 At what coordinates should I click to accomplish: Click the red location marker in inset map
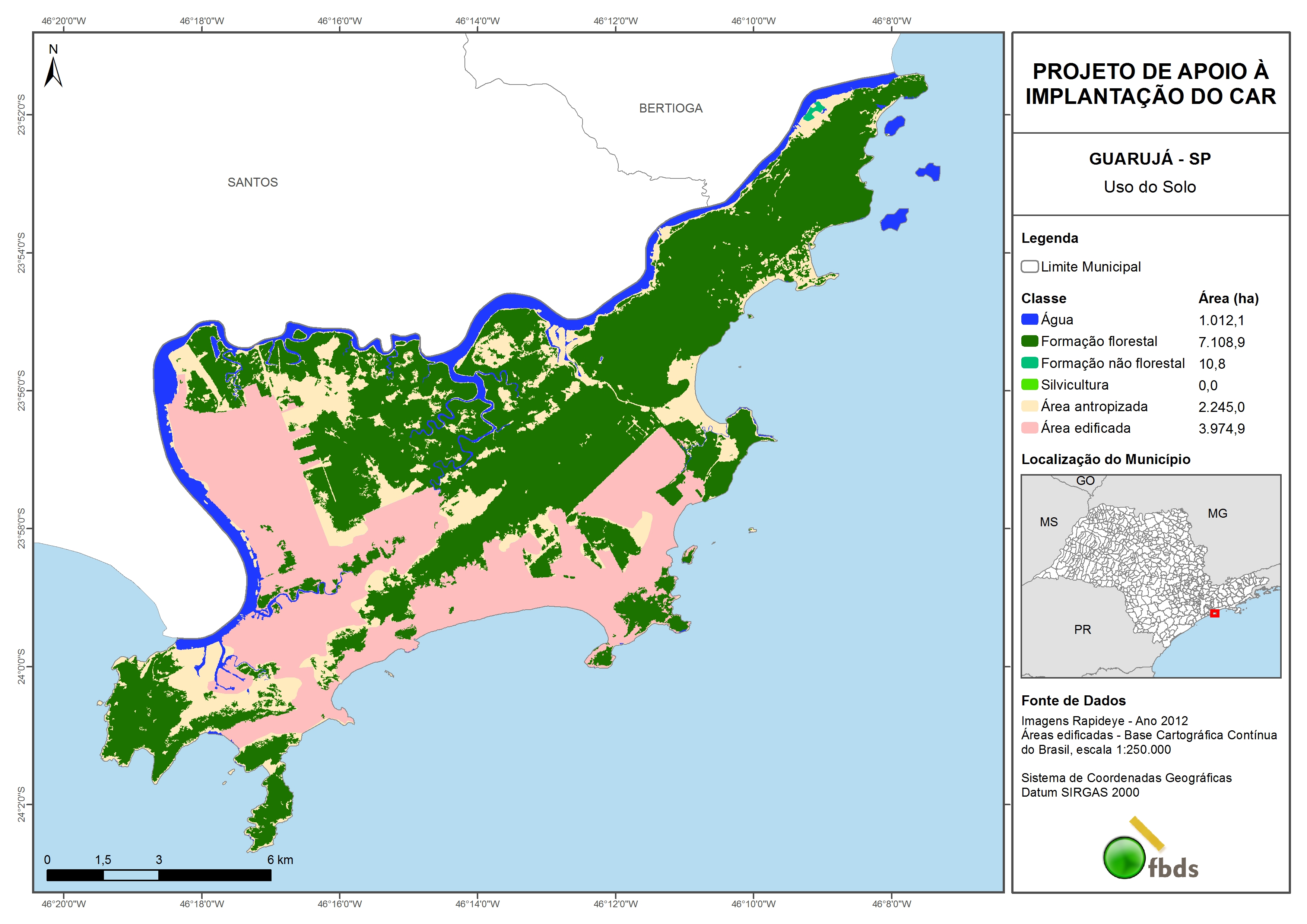[x=1214, y=613]
